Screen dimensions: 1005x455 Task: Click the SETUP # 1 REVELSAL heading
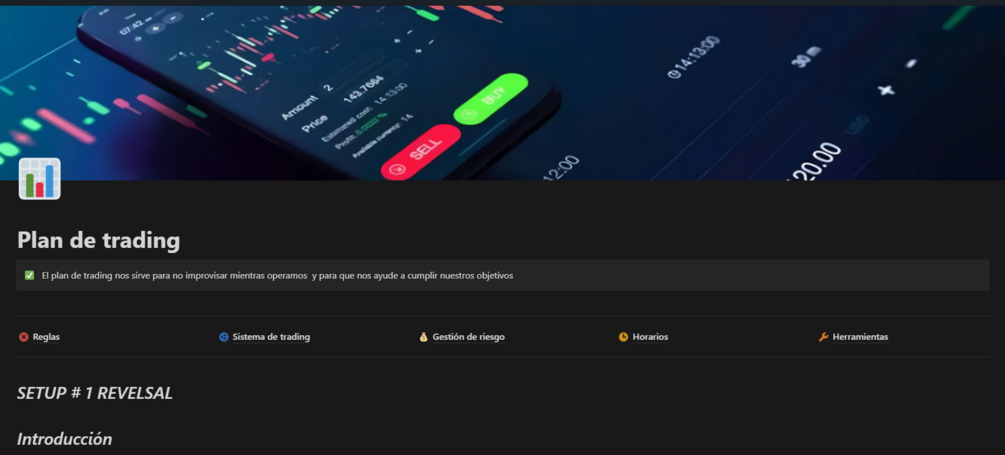95,393
